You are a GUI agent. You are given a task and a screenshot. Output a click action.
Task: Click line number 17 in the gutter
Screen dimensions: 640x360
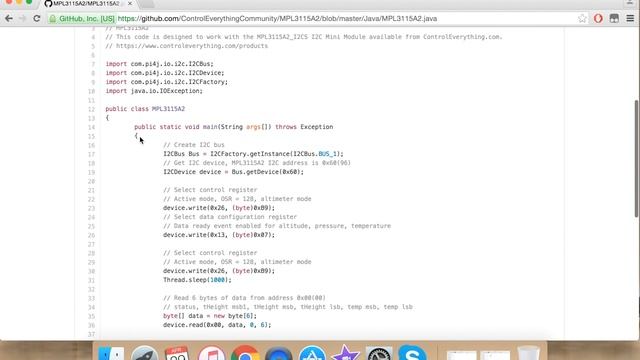91,154
